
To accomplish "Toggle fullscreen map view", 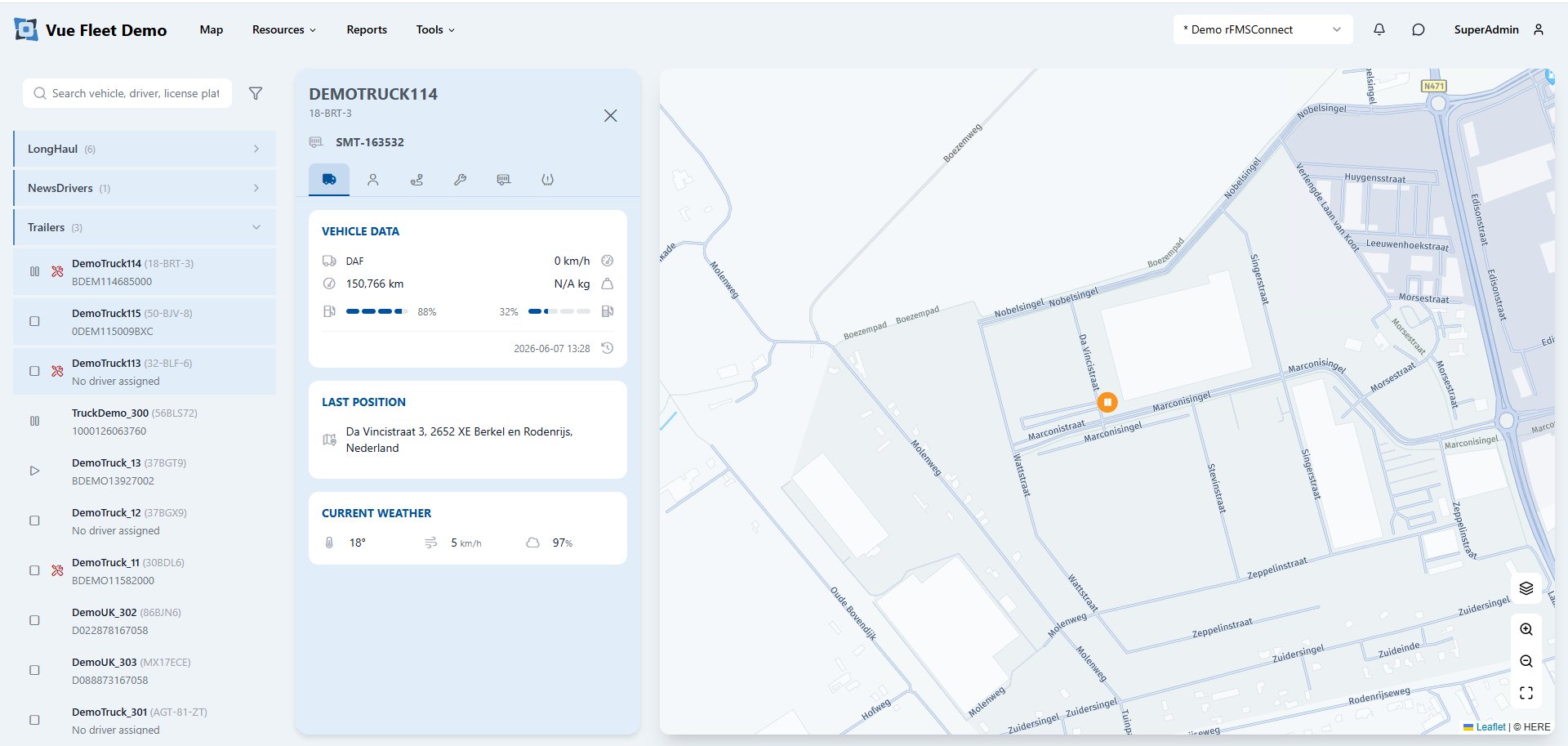I will (x=1526, y=693).
